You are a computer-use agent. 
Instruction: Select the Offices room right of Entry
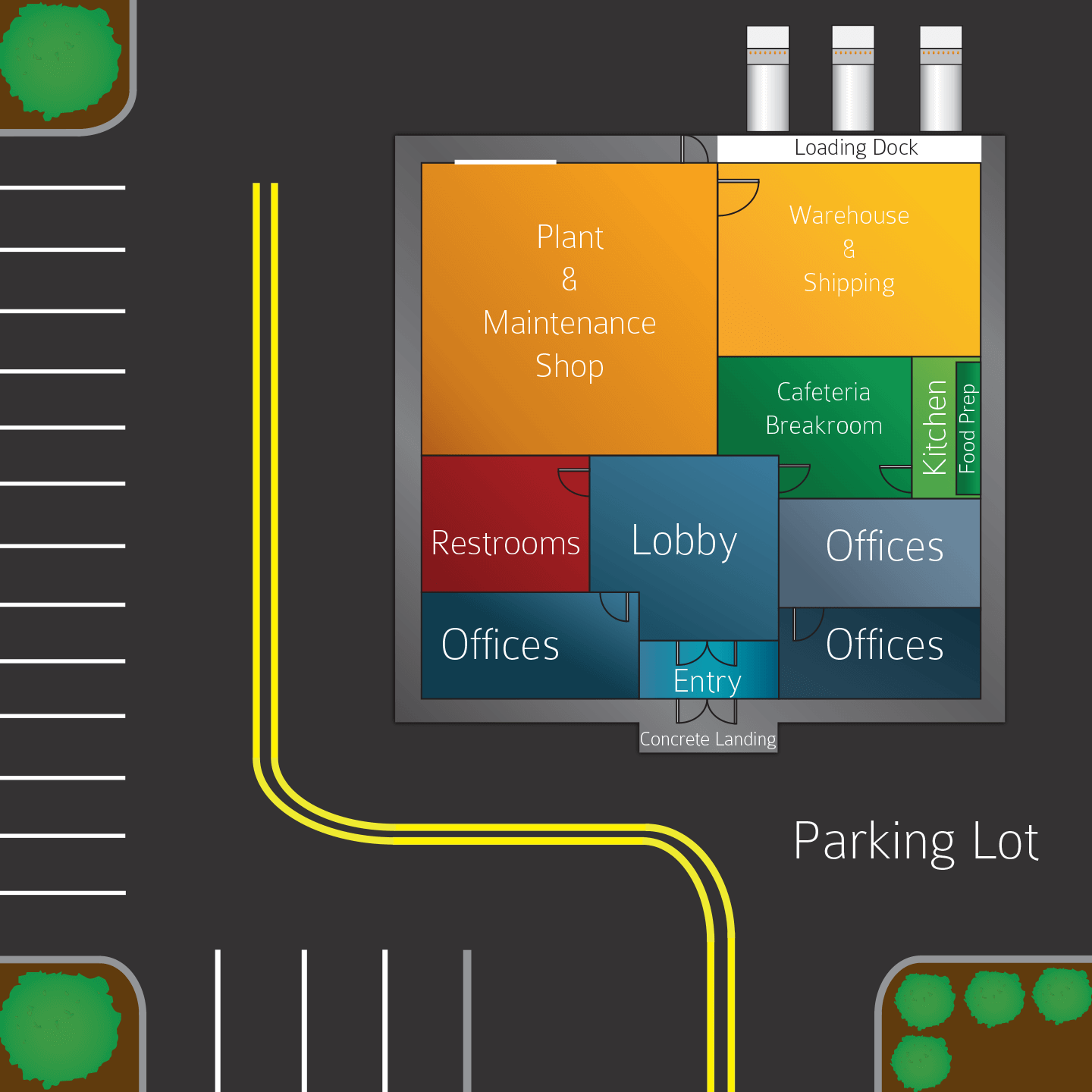click(x=880, y=653)
